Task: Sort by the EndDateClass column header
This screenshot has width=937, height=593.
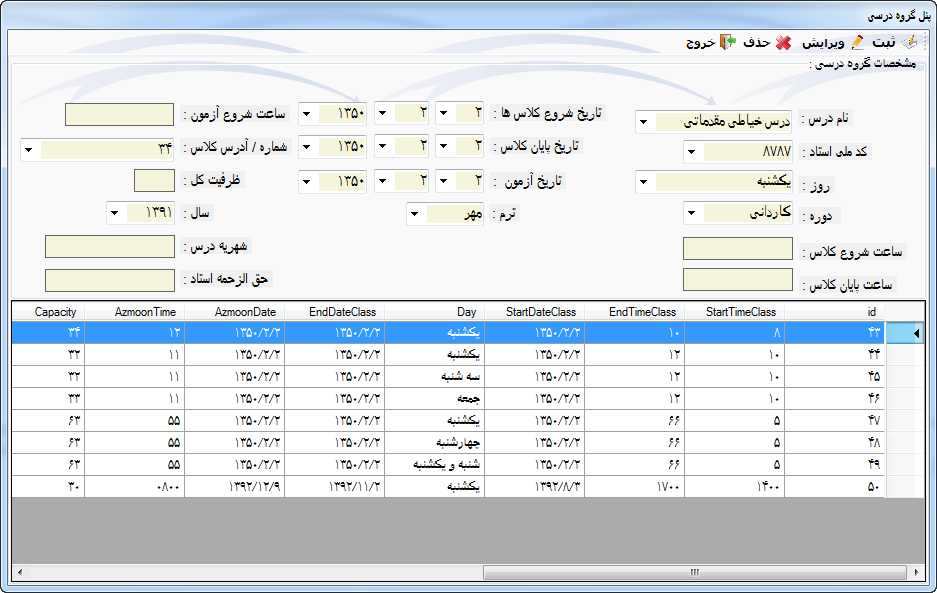Action: [335, 311]
